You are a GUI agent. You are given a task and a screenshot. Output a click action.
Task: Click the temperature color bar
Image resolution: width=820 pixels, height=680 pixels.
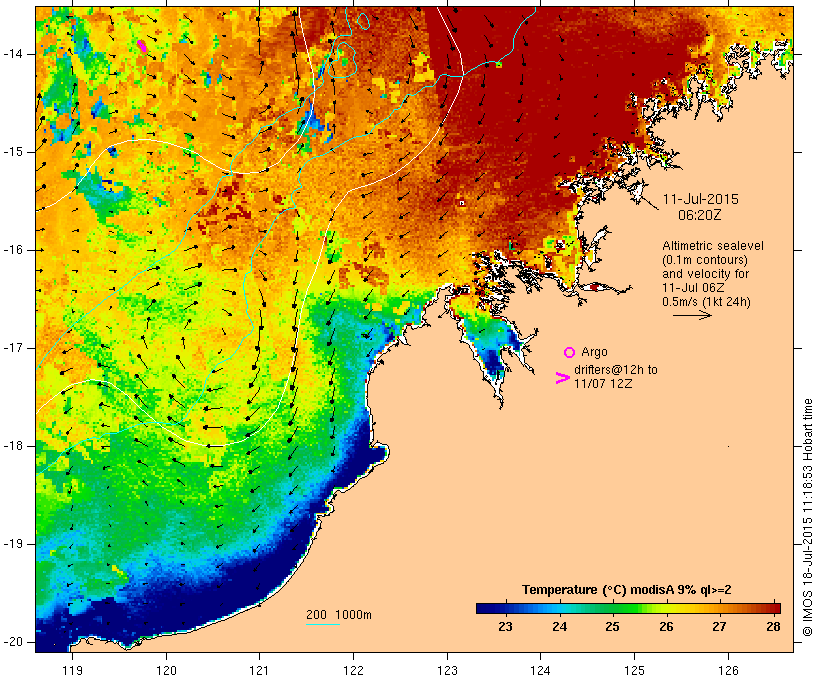[x=628, y=608]
